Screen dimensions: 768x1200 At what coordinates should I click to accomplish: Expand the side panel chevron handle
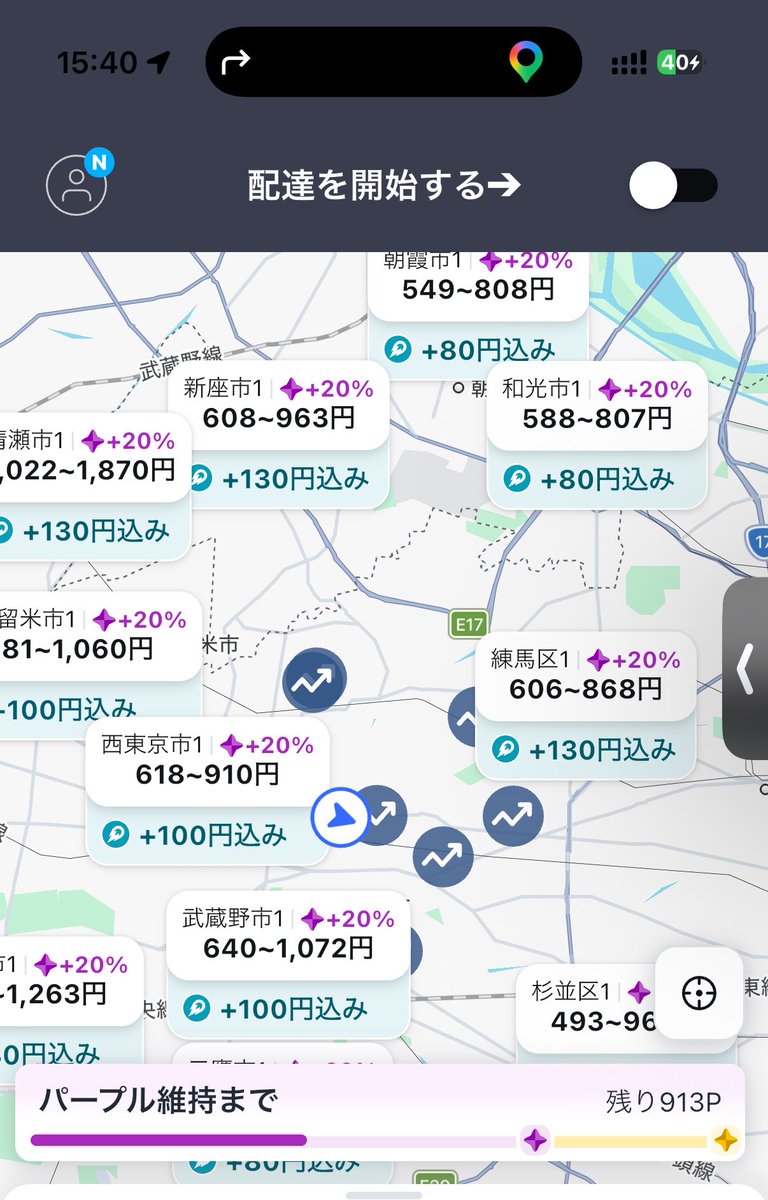(746, 668)
